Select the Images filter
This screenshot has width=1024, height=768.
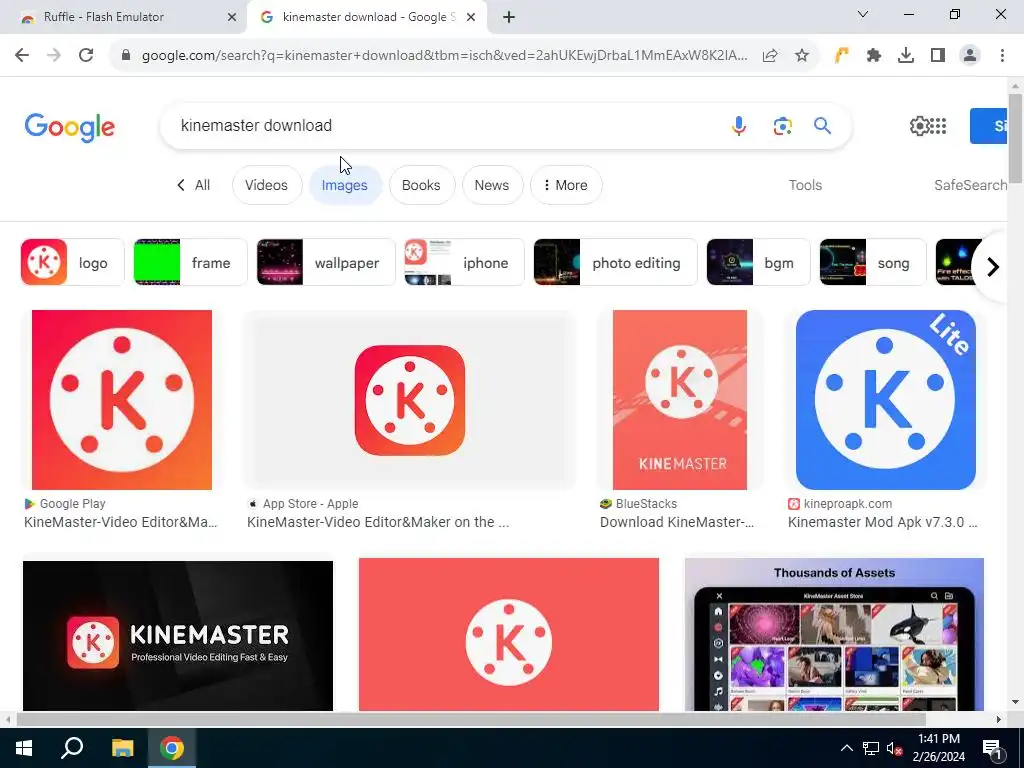click(x=345, y=185)
